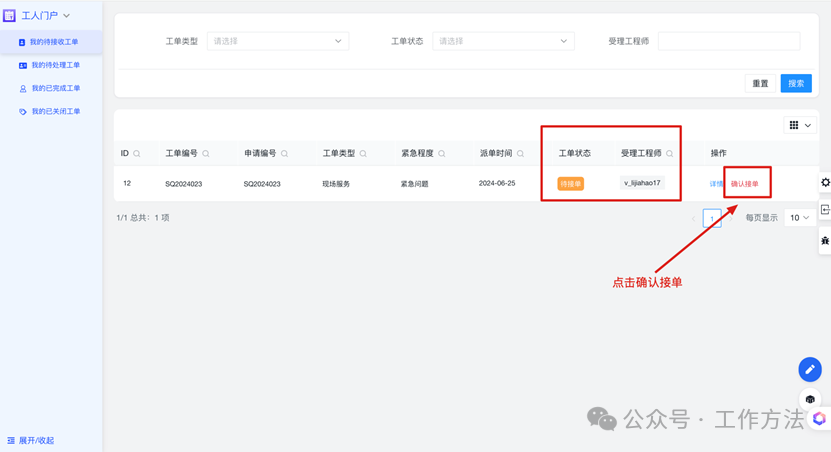Click search icon beside 工单编号 header
The height and width of the screenshot is (452, 831).
click(x=206, y=154)
